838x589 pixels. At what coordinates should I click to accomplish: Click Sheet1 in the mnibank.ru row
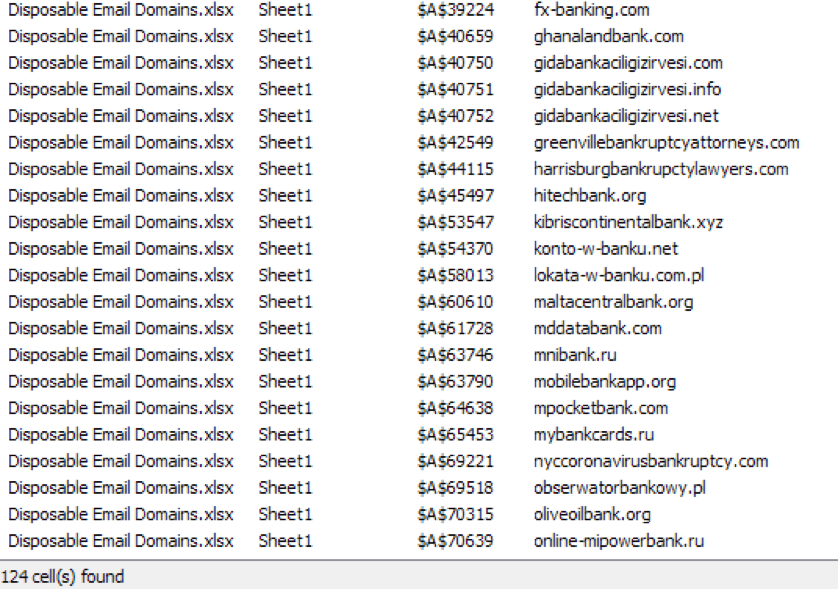pos(285,355)
